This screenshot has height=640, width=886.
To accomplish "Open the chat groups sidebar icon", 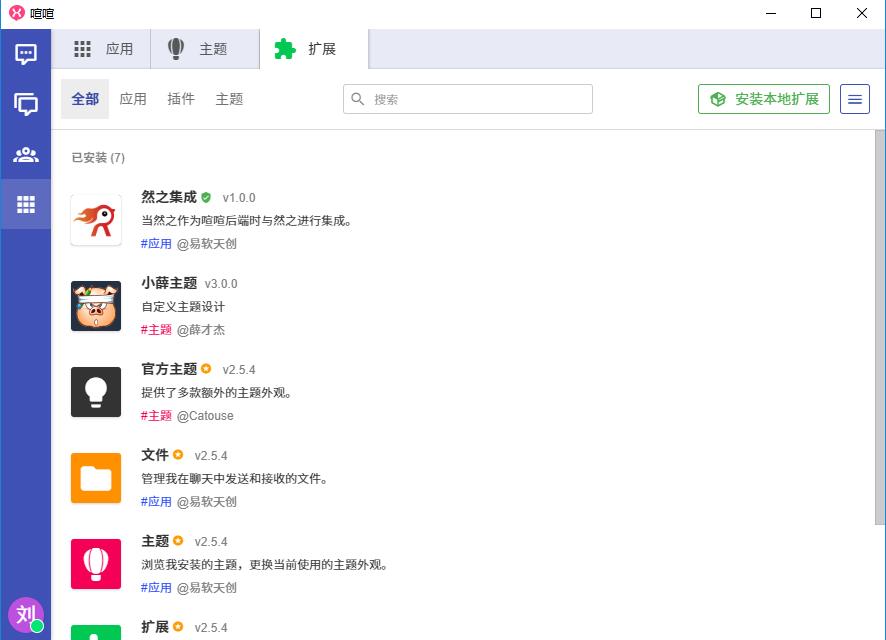I will (26, 104).
